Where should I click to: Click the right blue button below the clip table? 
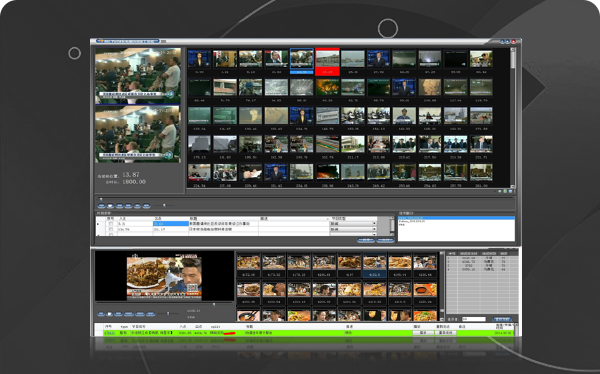(385, 240)
